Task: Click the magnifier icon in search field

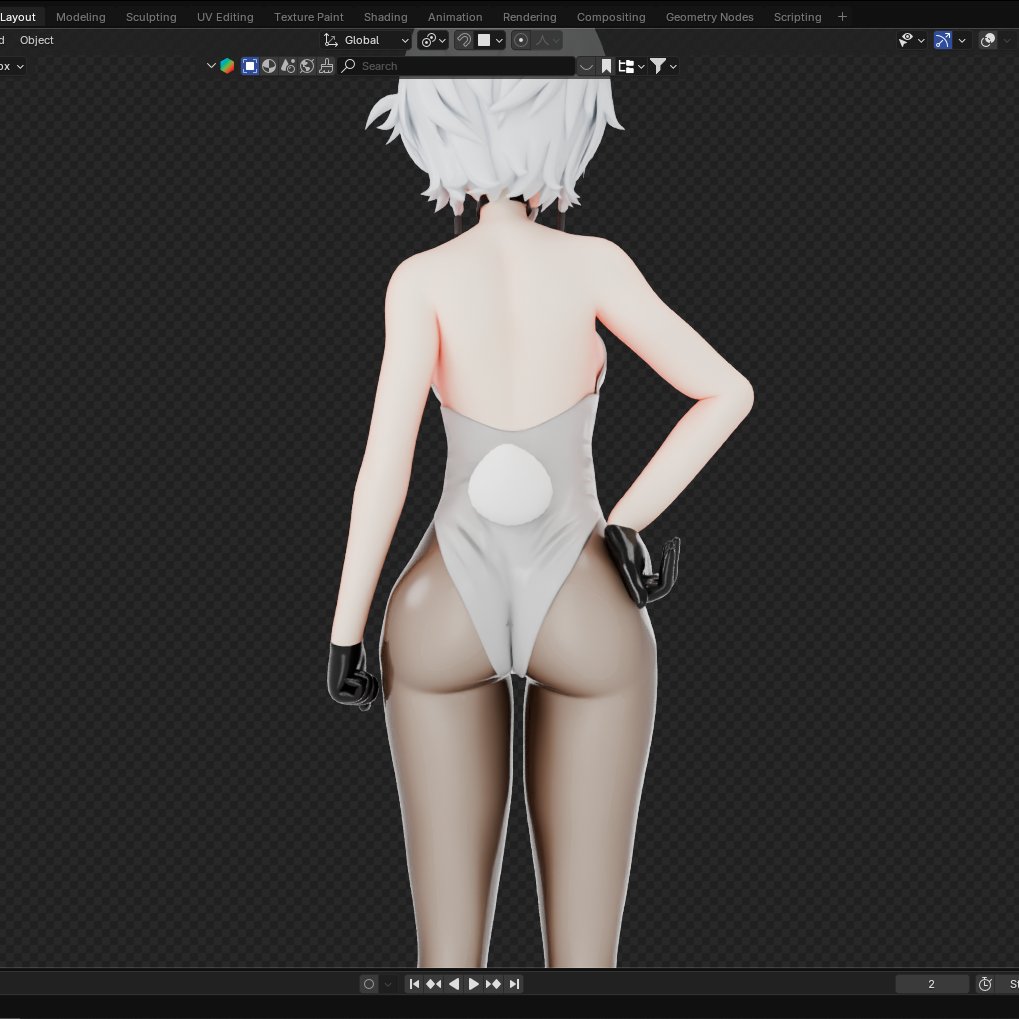Action: [348, 66]
